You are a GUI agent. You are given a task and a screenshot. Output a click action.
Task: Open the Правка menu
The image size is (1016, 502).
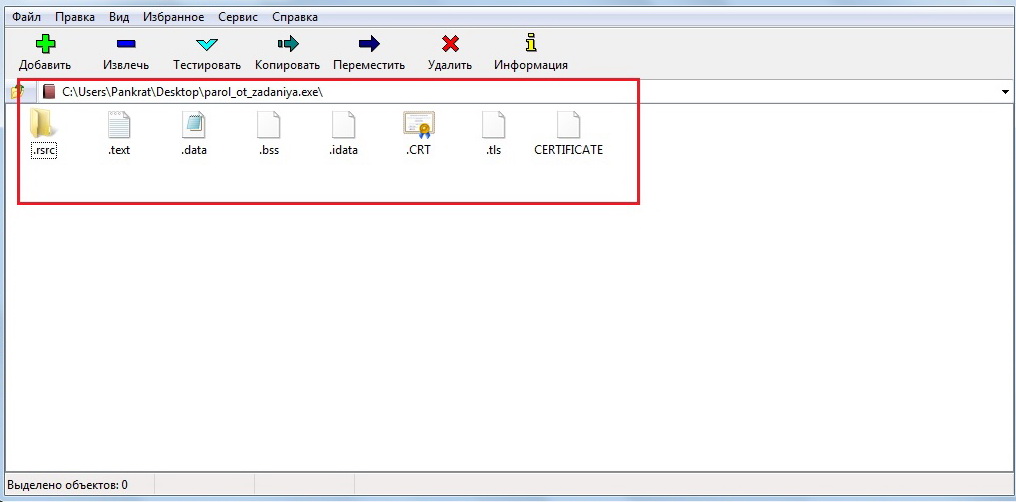coord(75,17)
